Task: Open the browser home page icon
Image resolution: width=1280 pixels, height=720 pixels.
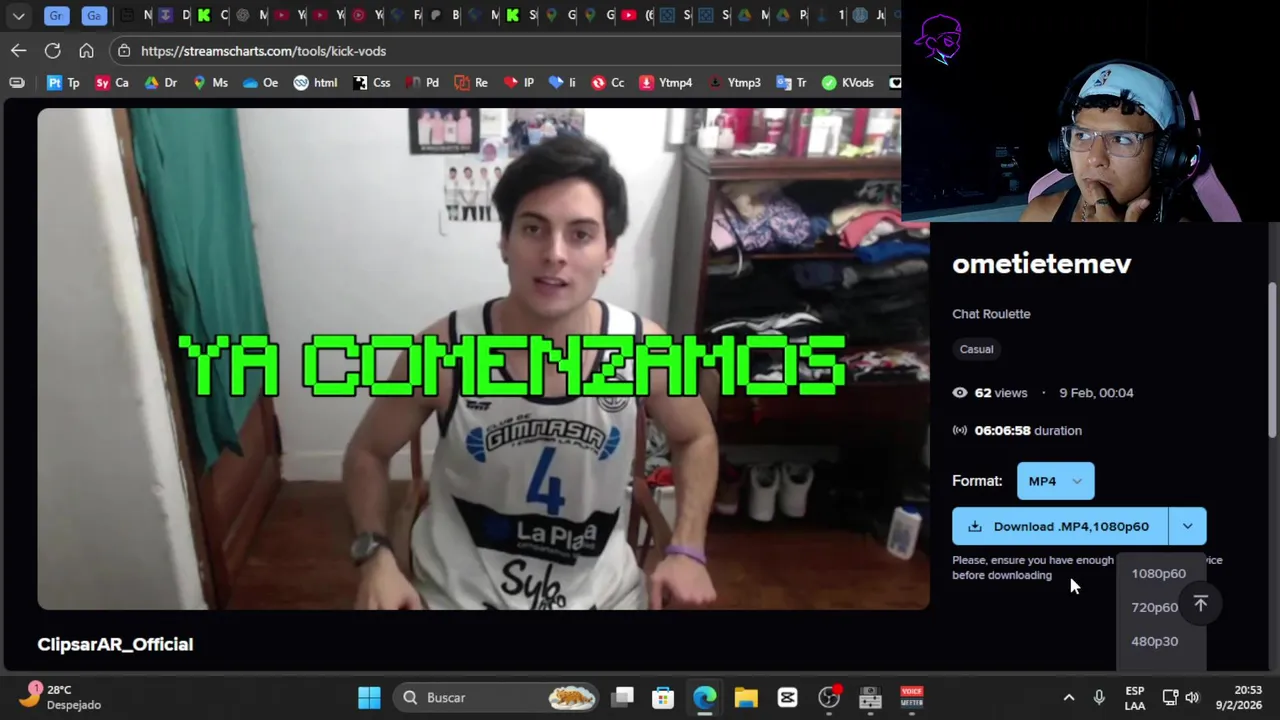Action: click(87, 50)
